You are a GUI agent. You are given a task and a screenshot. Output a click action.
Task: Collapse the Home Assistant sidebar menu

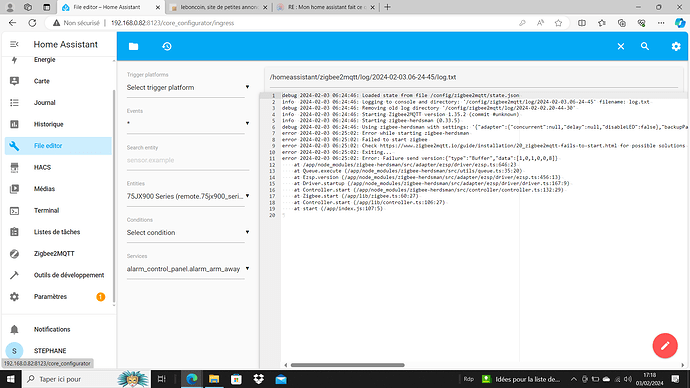click(14, 44)
